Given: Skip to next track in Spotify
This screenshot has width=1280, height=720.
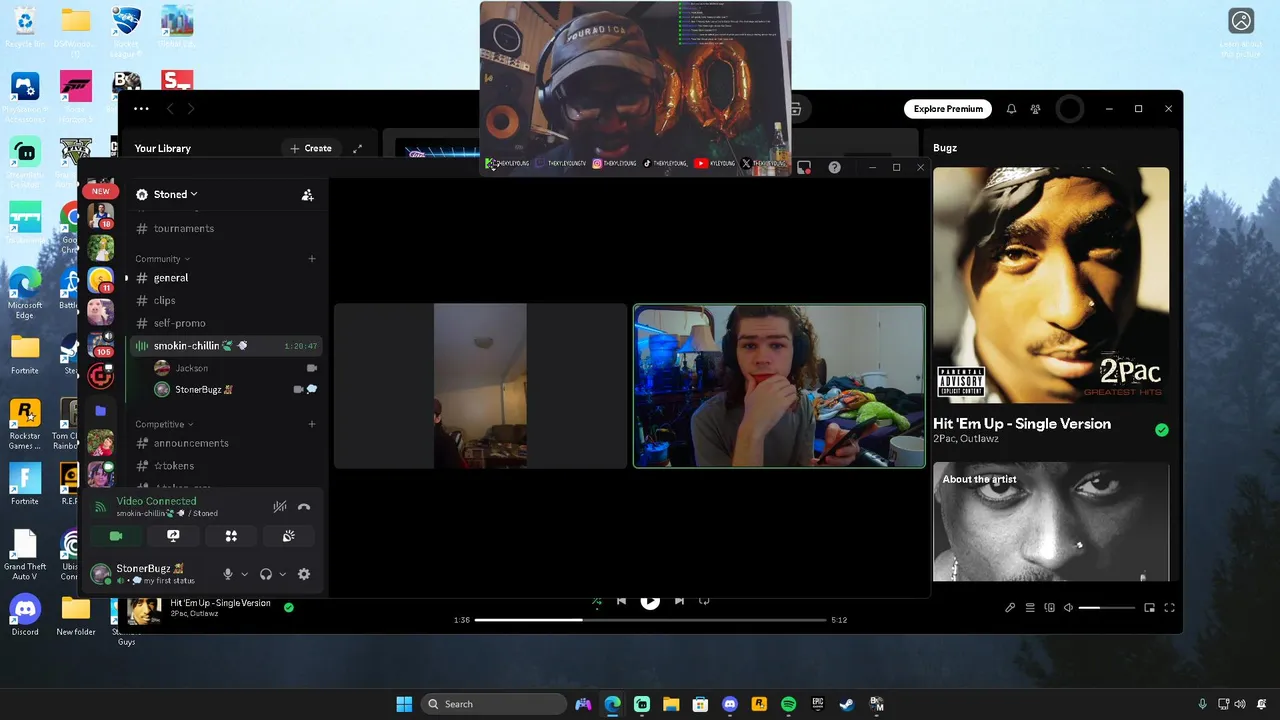Looking at the screenshot, I should [679, 601].
